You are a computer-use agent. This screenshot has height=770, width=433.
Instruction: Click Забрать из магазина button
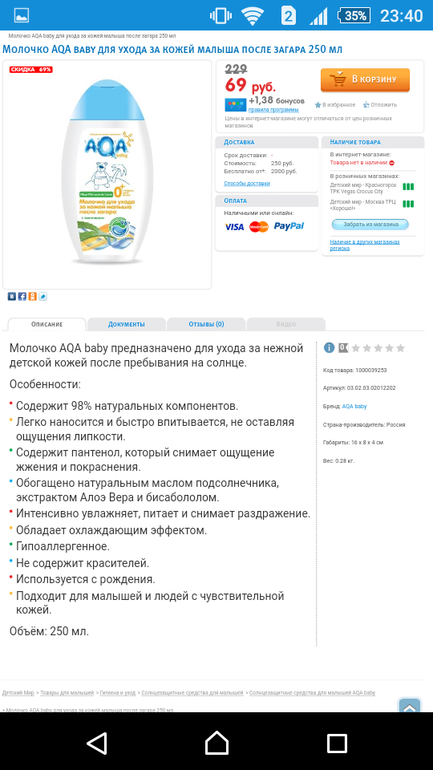click(370, 224)
